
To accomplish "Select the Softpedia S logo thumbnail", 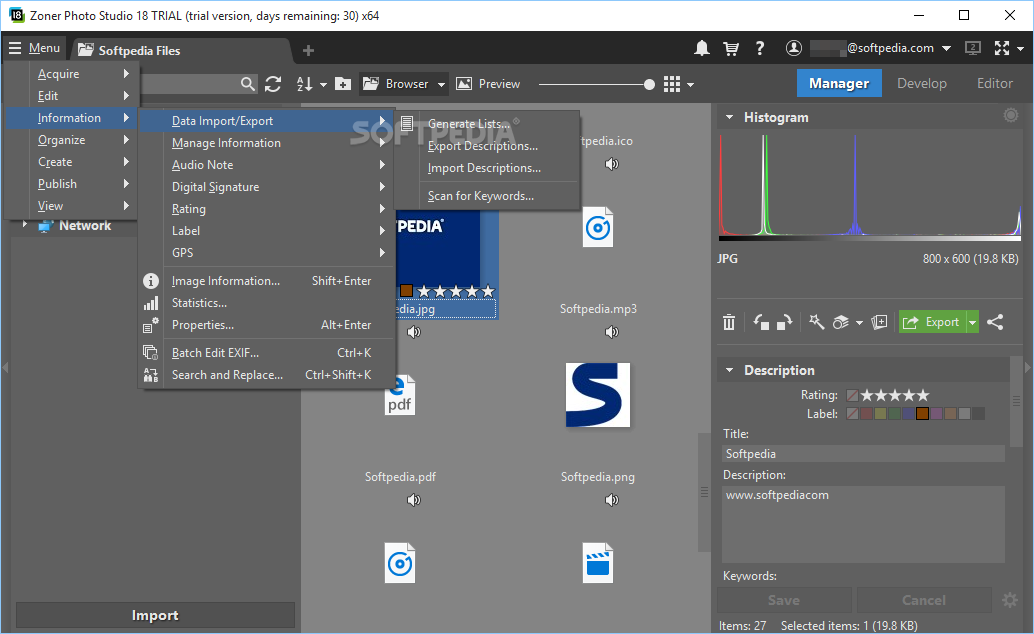I will [597, 395].
